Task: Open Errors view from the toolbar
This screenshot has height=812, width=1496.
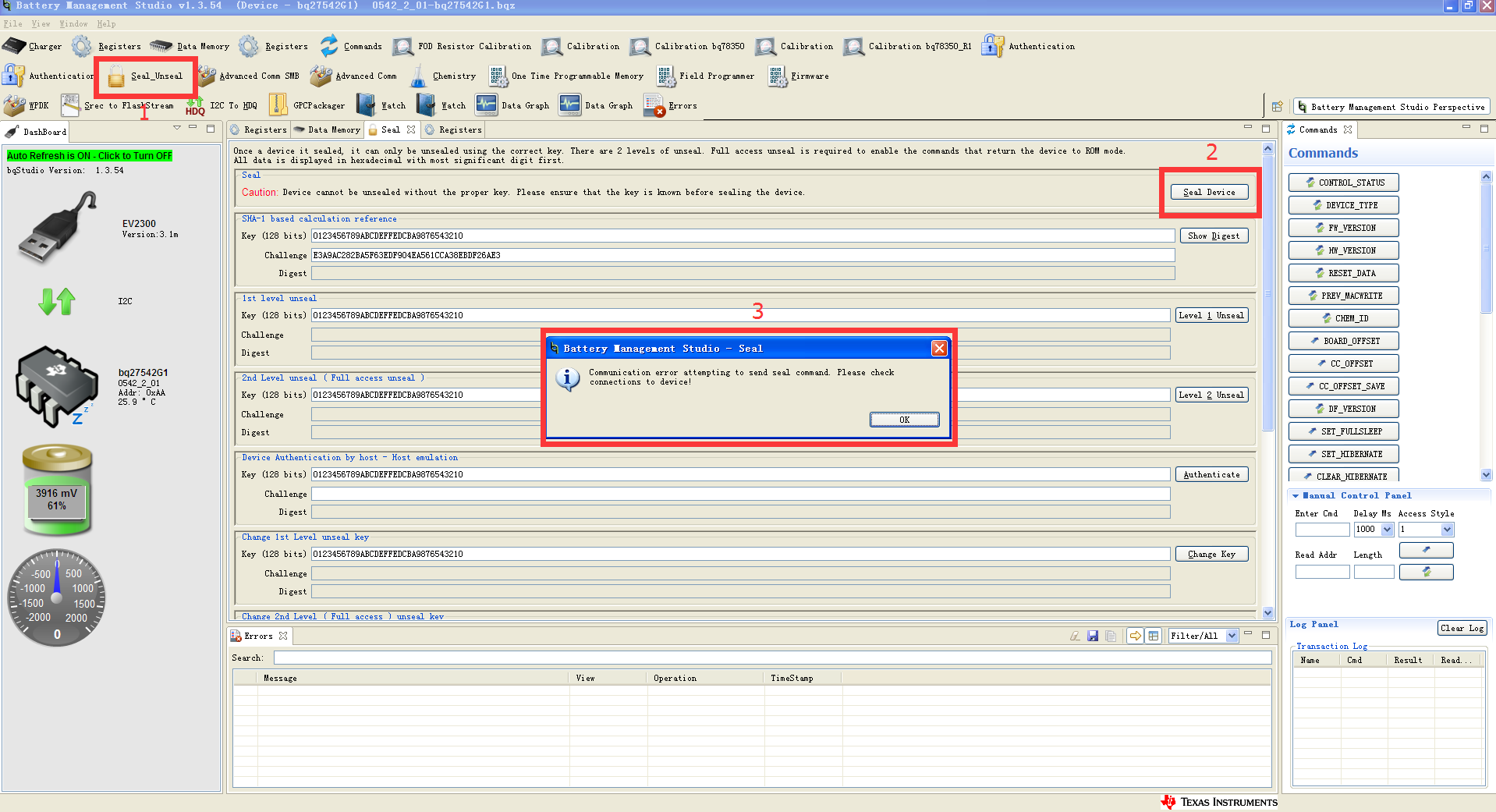Action: (x=670, y=105)
